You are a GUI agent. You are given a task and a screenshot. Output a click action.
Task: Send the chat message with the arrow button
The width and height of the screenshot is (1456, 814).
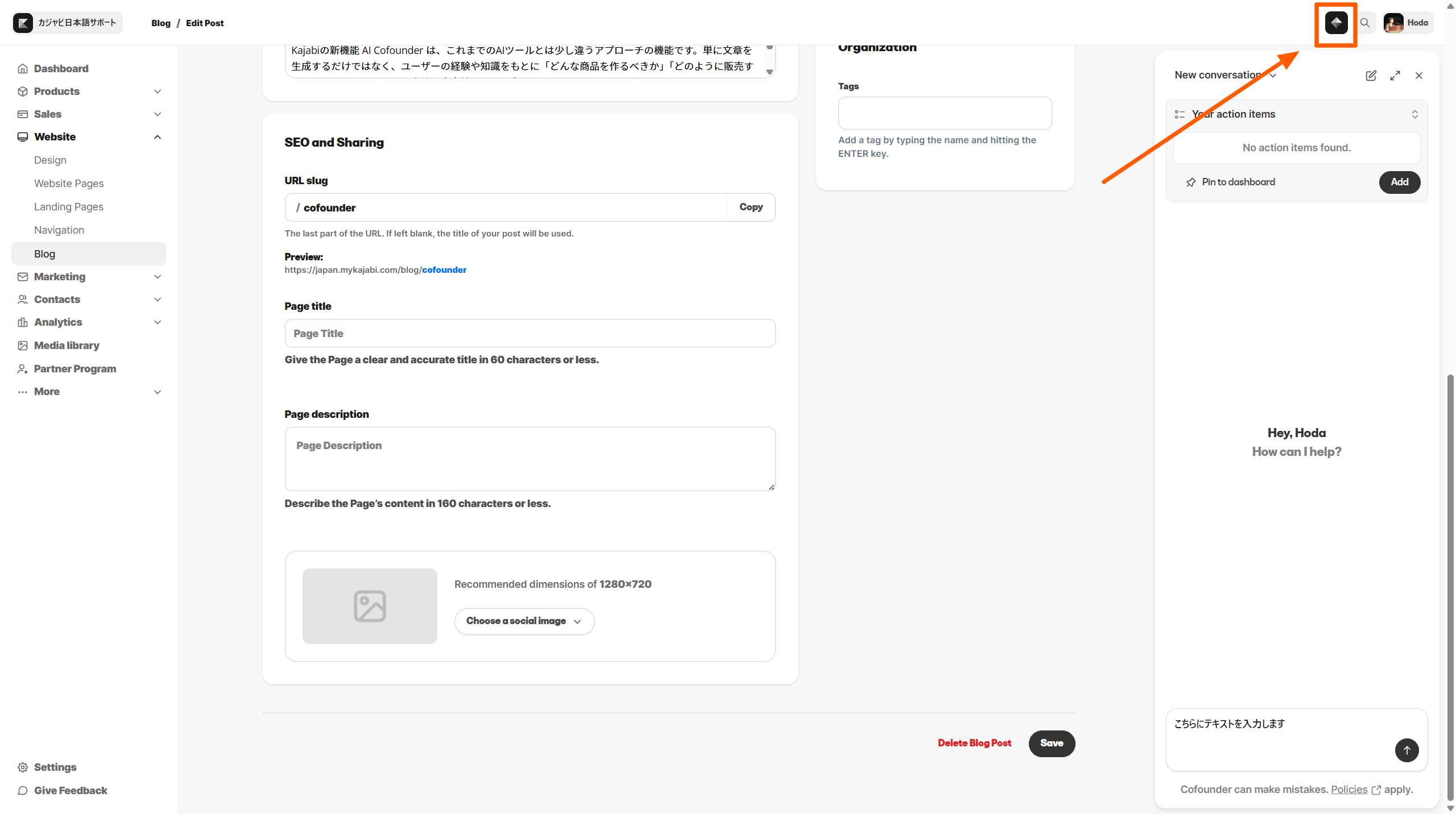(1407, 750)
